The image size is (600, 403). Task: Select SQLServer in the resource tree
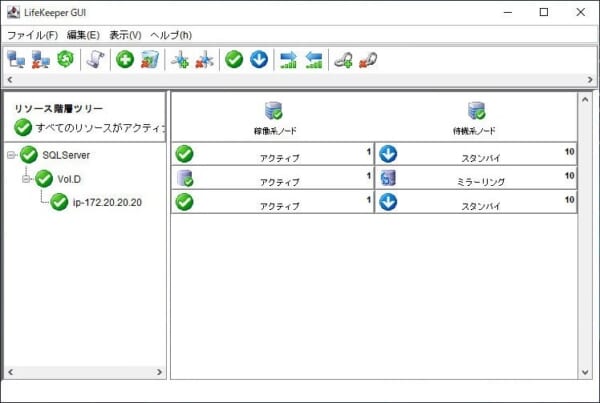pos(66,155)
